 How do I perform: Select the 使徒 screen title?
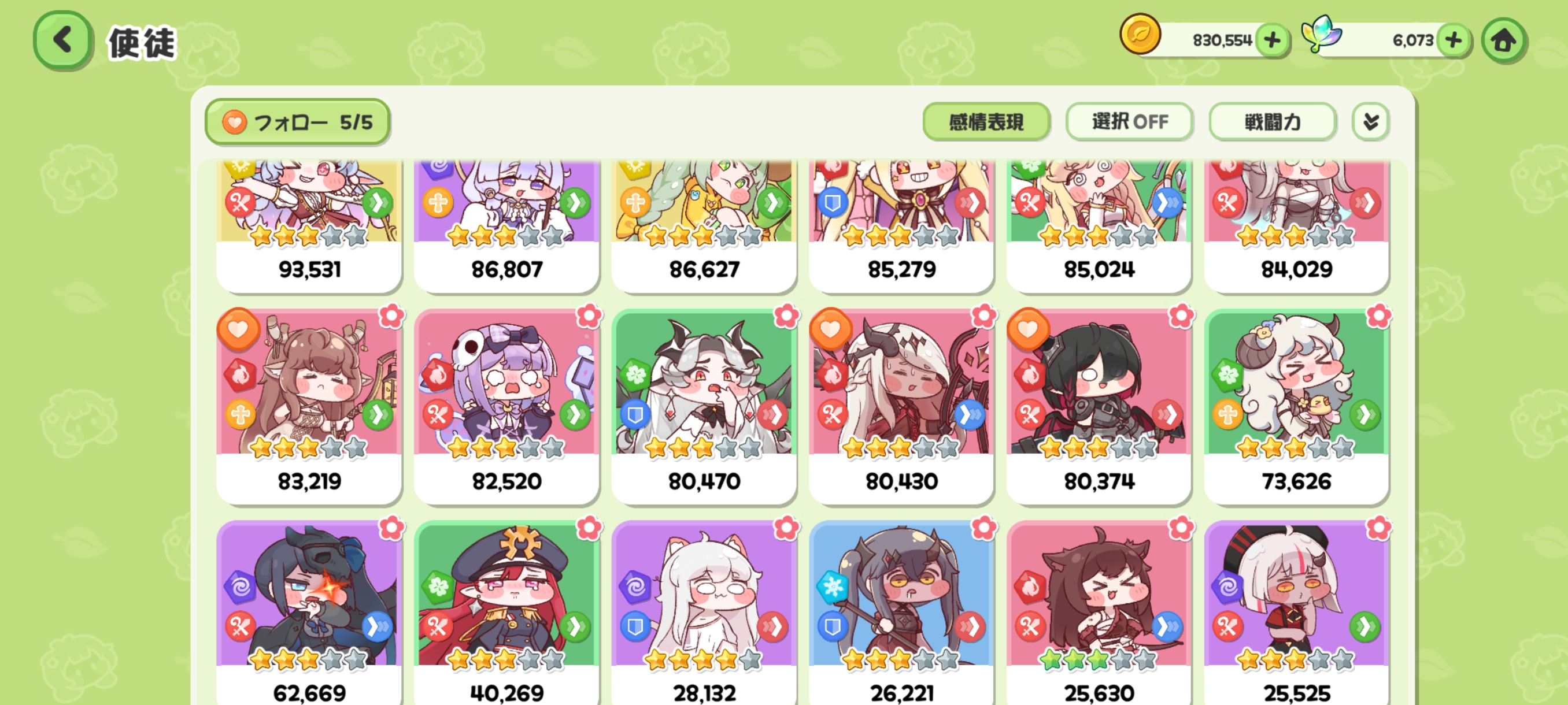pos(142,43)
